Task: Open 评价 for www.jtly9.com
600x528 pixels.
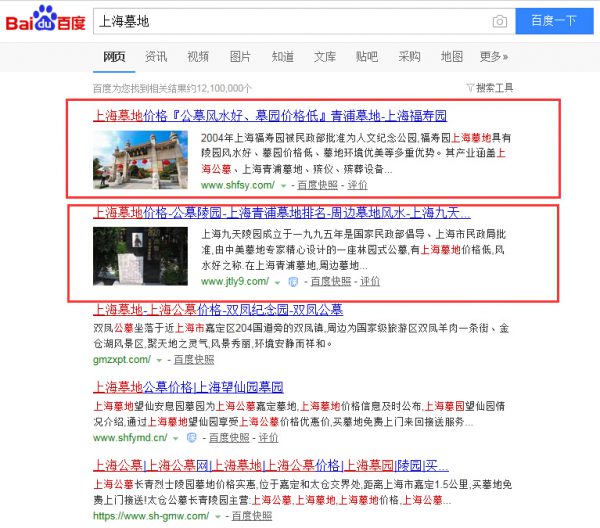Action: (370, 282)
